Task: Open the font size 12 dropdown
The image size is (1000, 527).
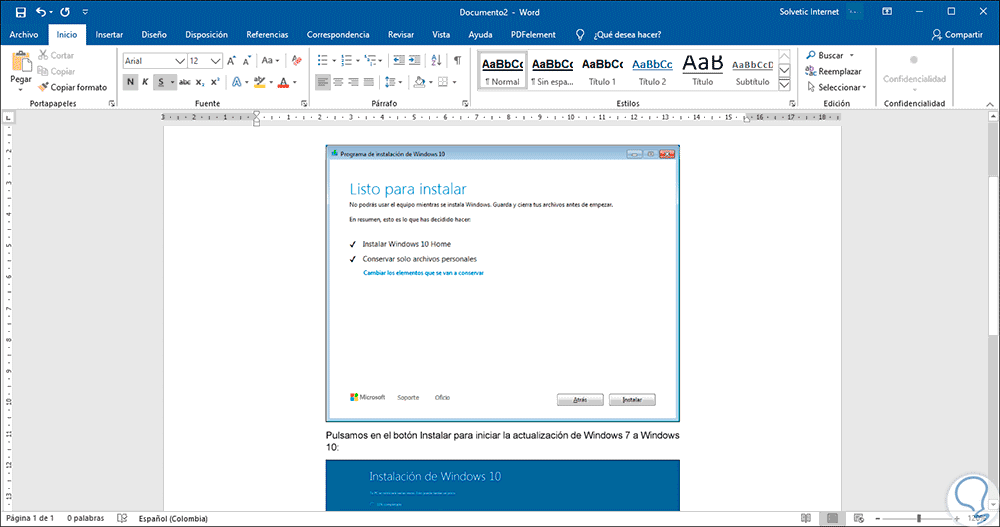Action: [216, 61]
